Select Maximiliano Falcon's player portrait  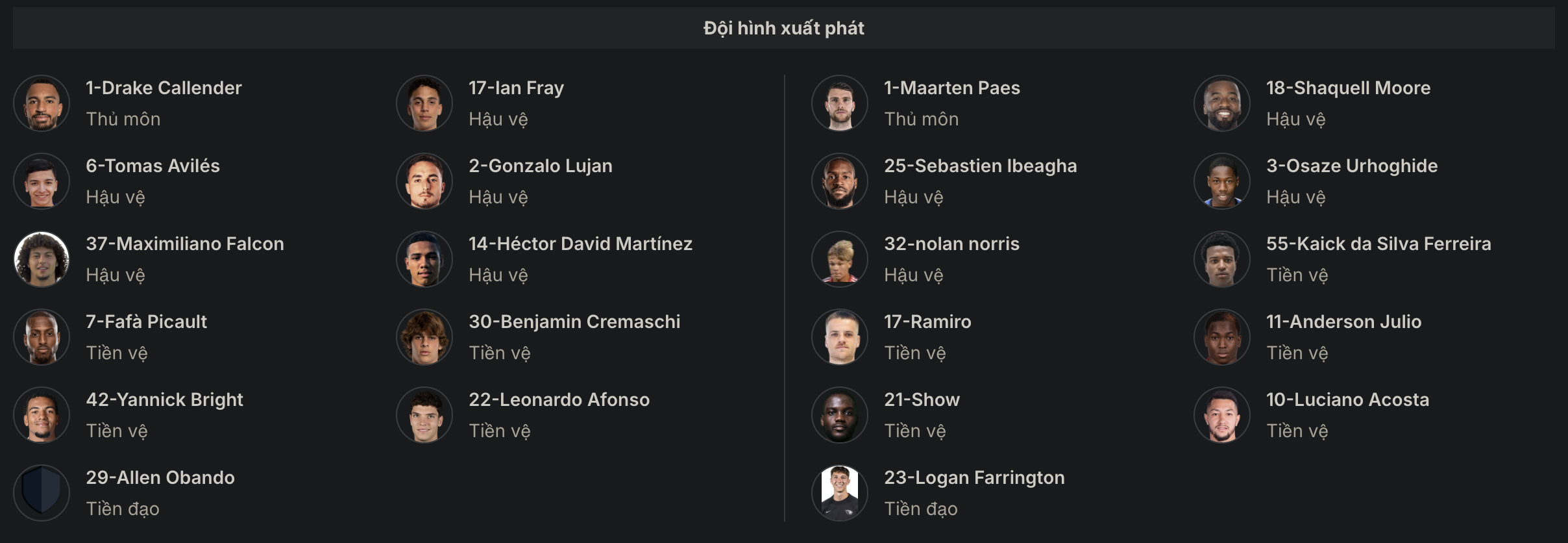click(42, 259)
